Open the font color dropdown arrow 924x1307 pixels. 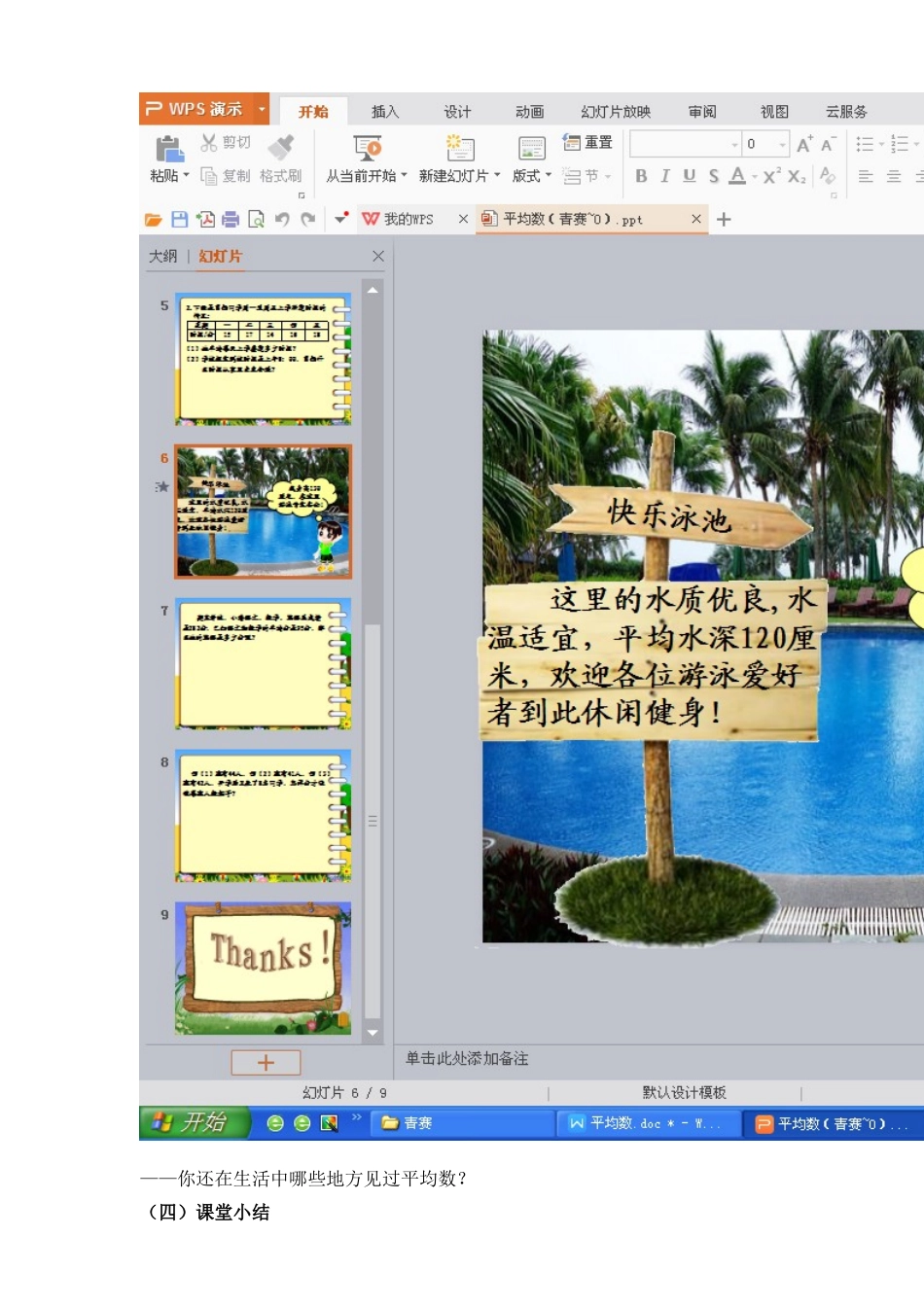point(754,177)
